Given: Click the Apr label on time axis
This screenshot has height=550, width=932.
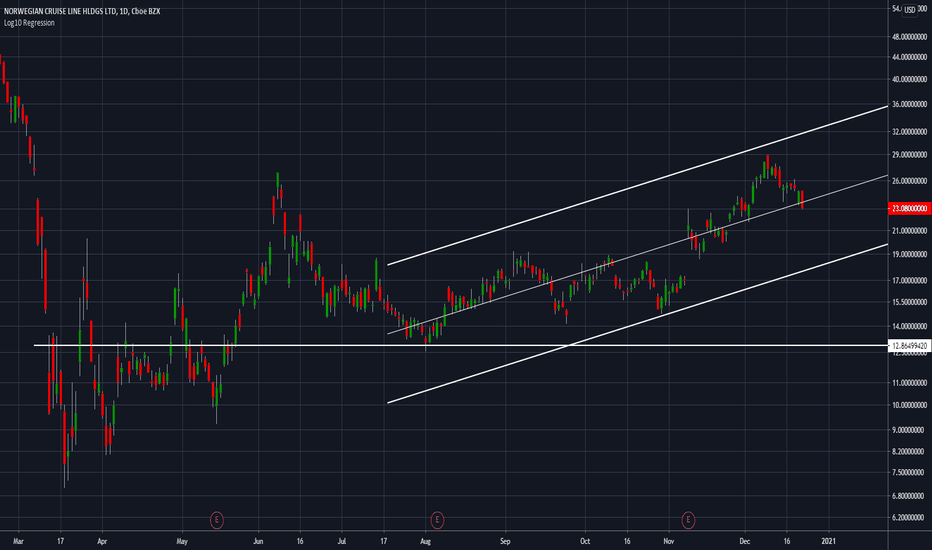Looking at the screenshot, I should 102,541.
